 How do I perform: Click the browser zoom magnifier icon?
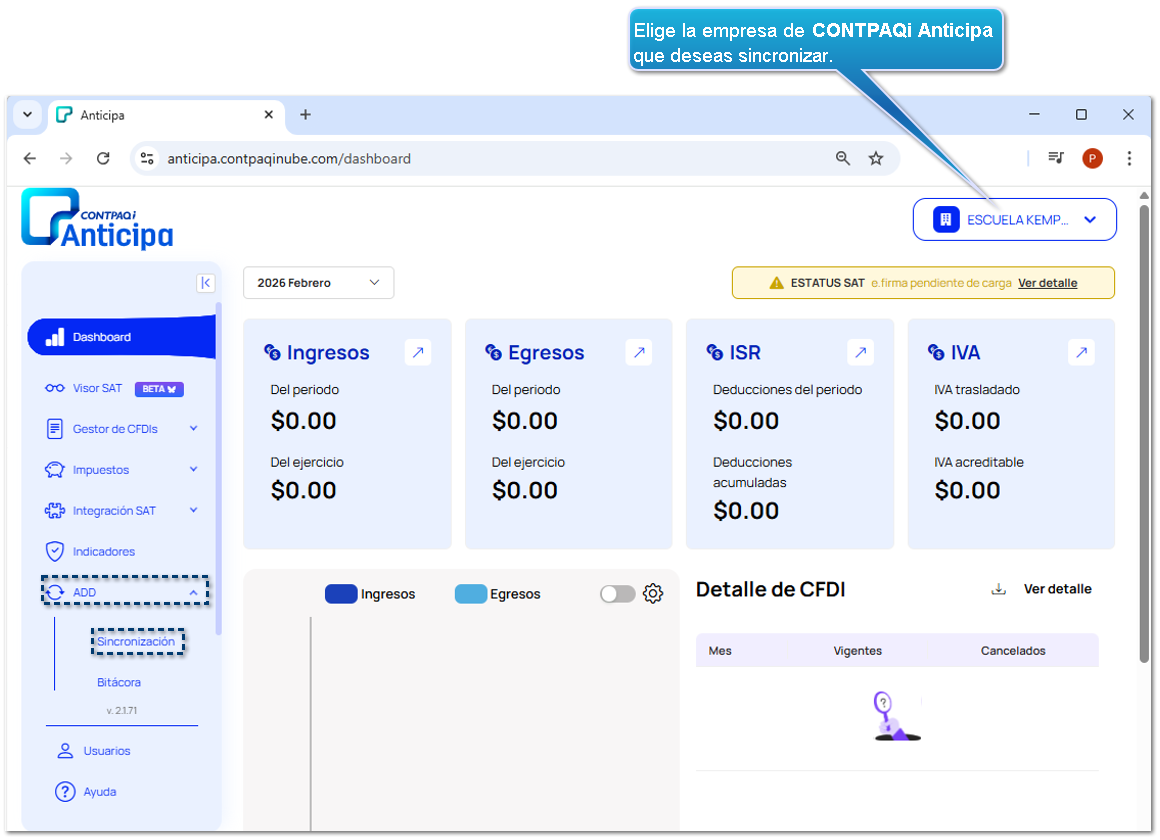843,158
